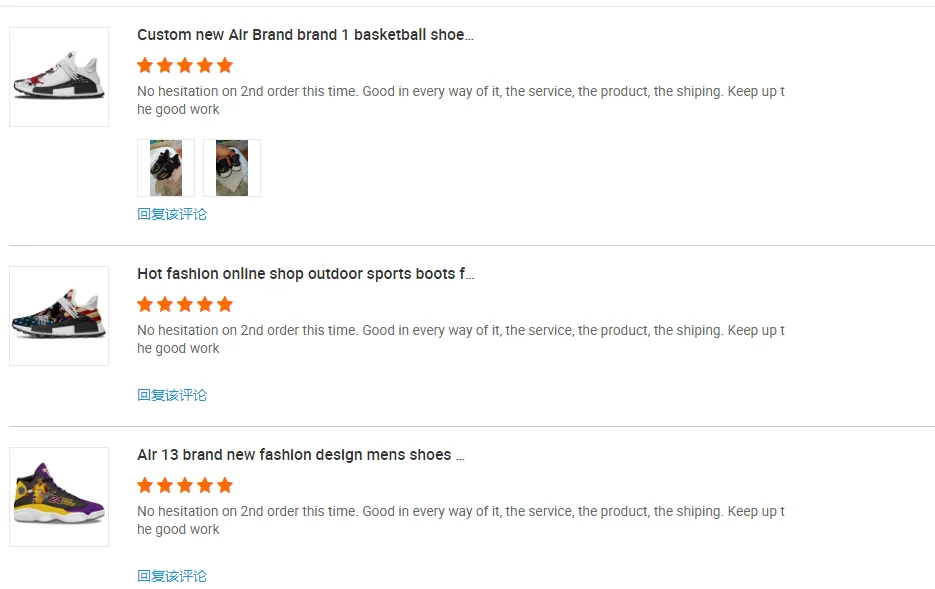Click fifth star of Air 13 shoes rating
Screen dimensions: 935x589
tap(225, 485)
